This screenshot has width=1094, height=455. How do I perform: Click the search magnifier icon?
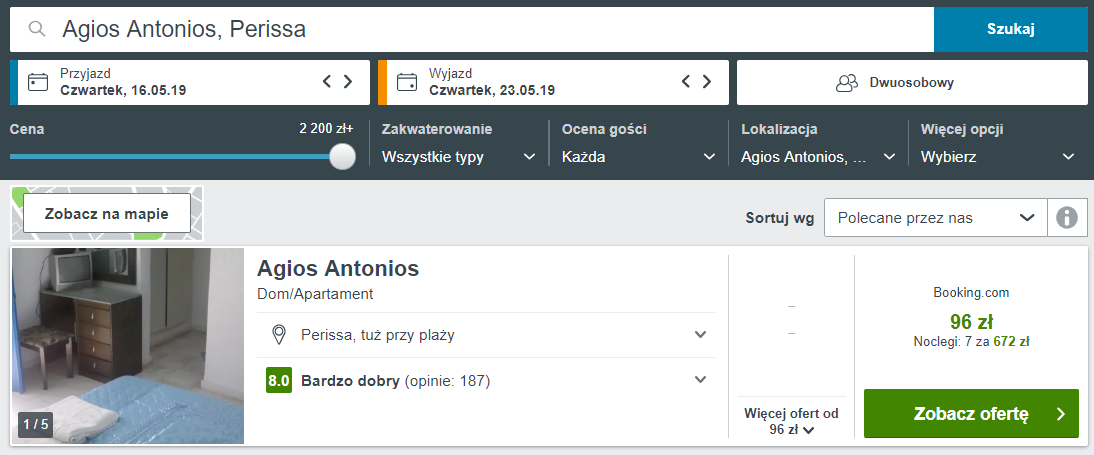[38, 29]
